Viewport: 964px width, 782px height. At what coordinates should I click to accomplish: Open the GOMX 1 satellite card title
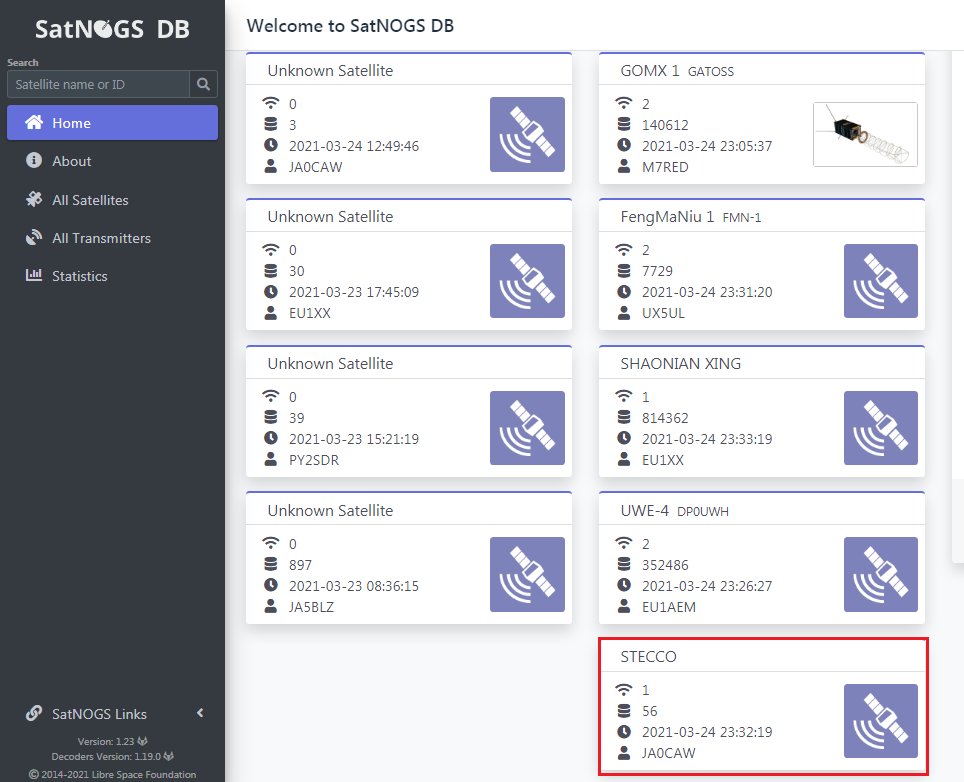tap(649, 71)
